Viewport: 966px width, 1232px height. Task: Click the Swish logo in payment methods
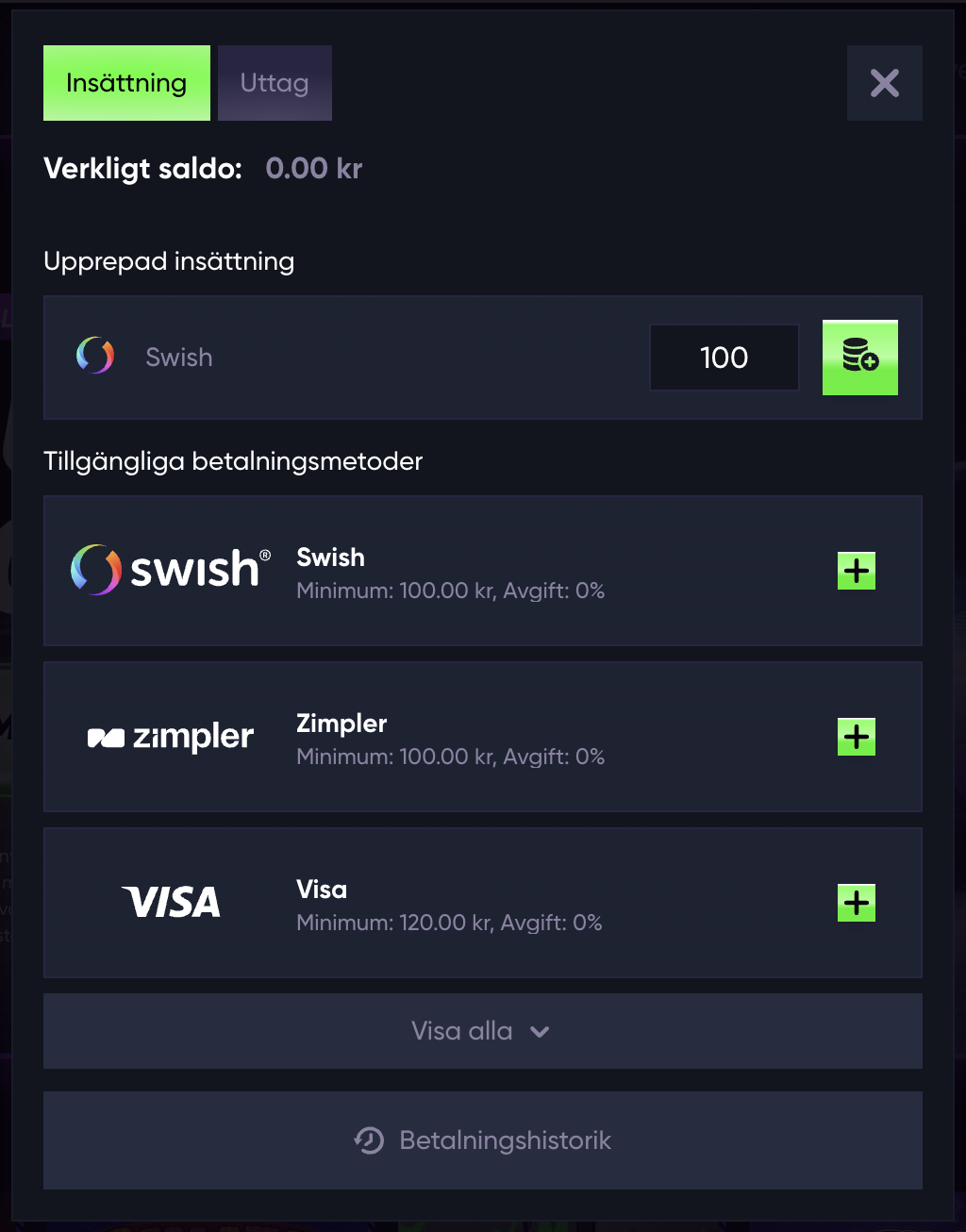168,570
